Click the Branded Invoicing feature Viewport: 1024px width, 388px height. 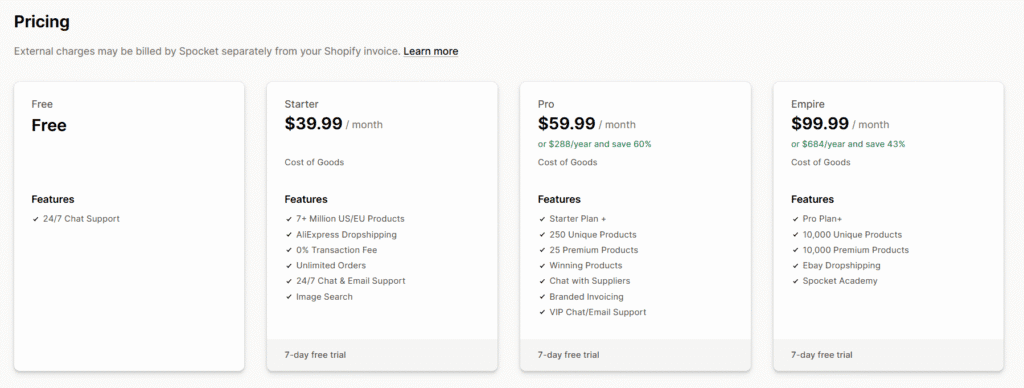click(586, 297)
